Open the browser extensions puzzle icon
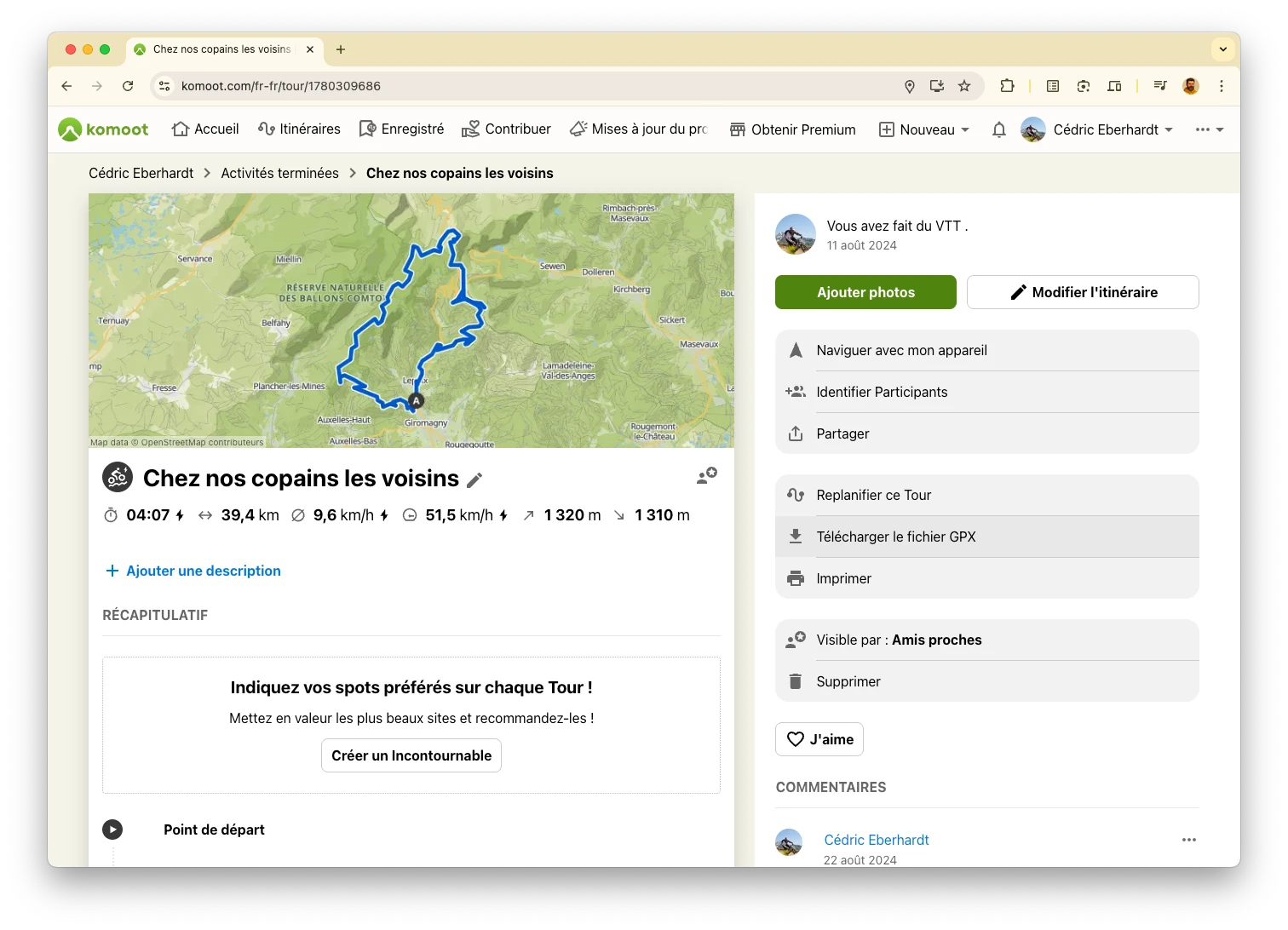 [1007, 86]
